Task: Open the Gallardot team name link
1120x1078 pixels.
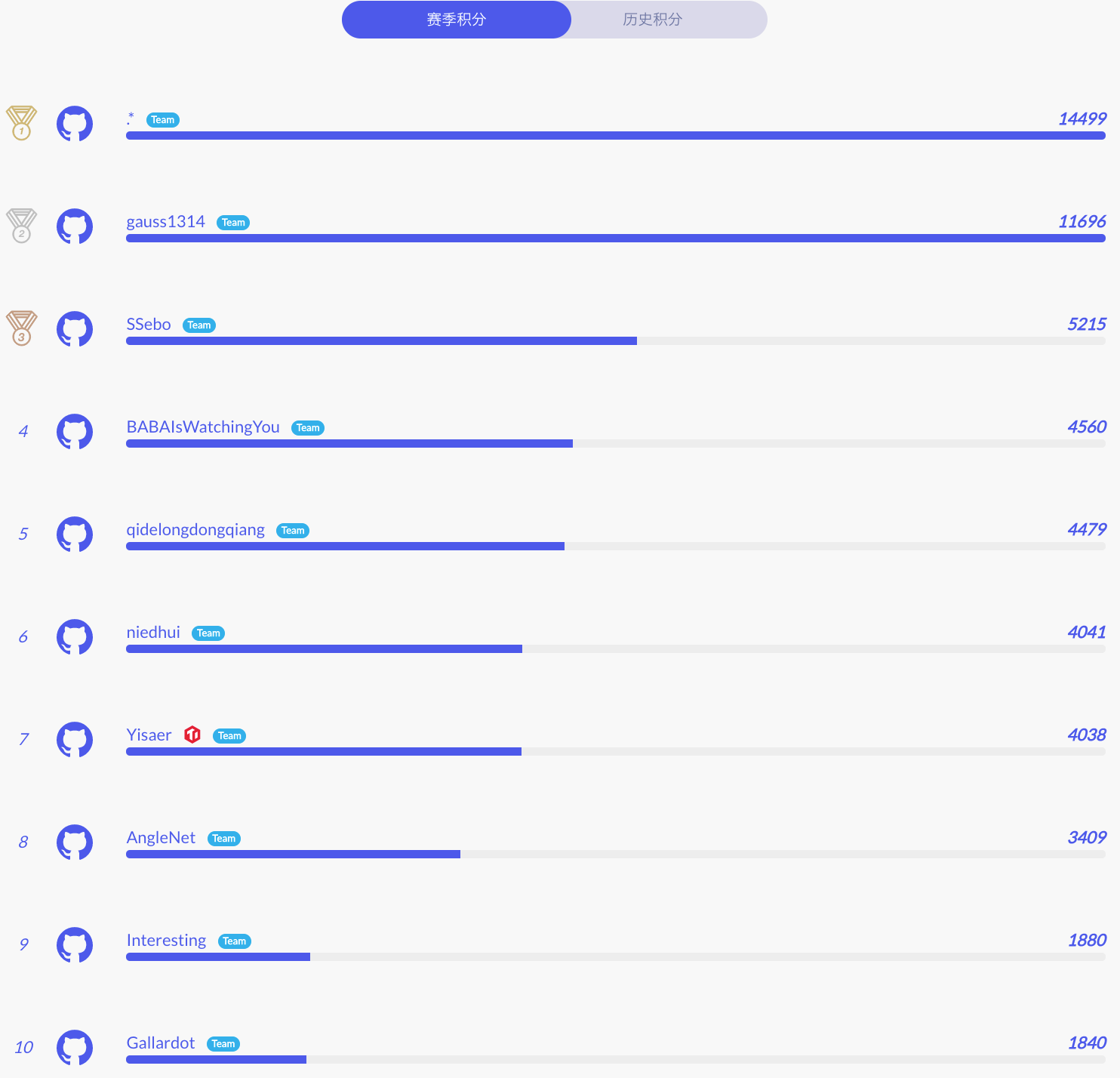Action: coord(161,1043)
